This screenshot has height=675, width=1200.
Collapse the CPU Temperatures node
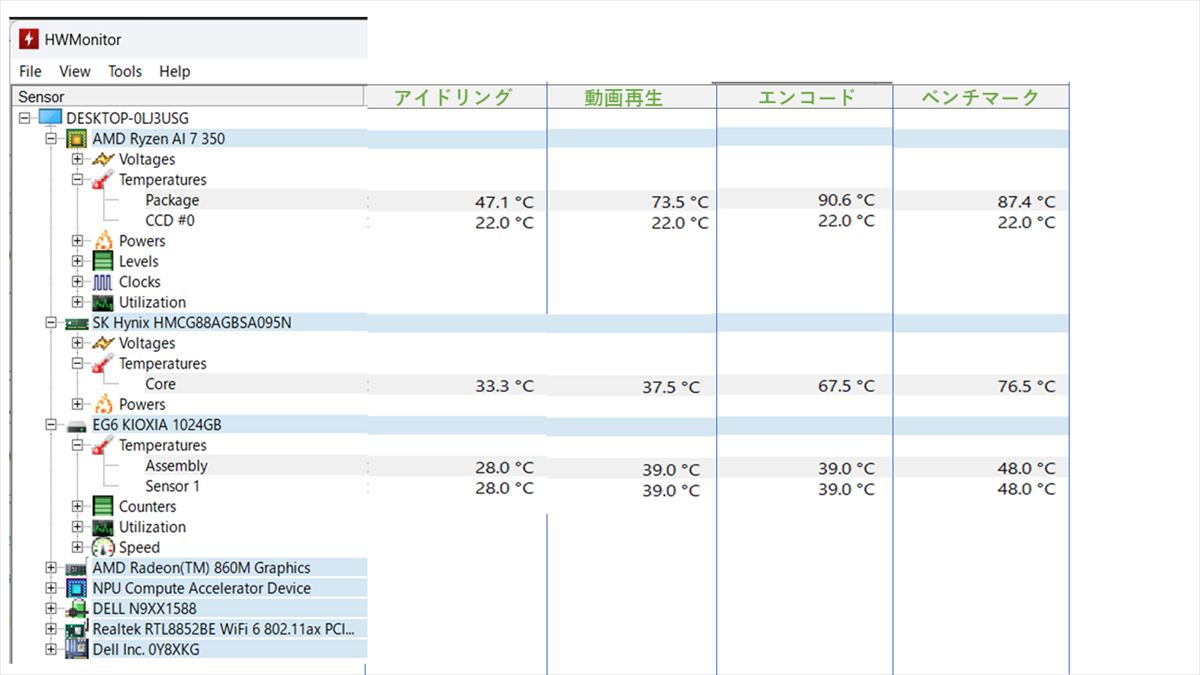(78, 180)
